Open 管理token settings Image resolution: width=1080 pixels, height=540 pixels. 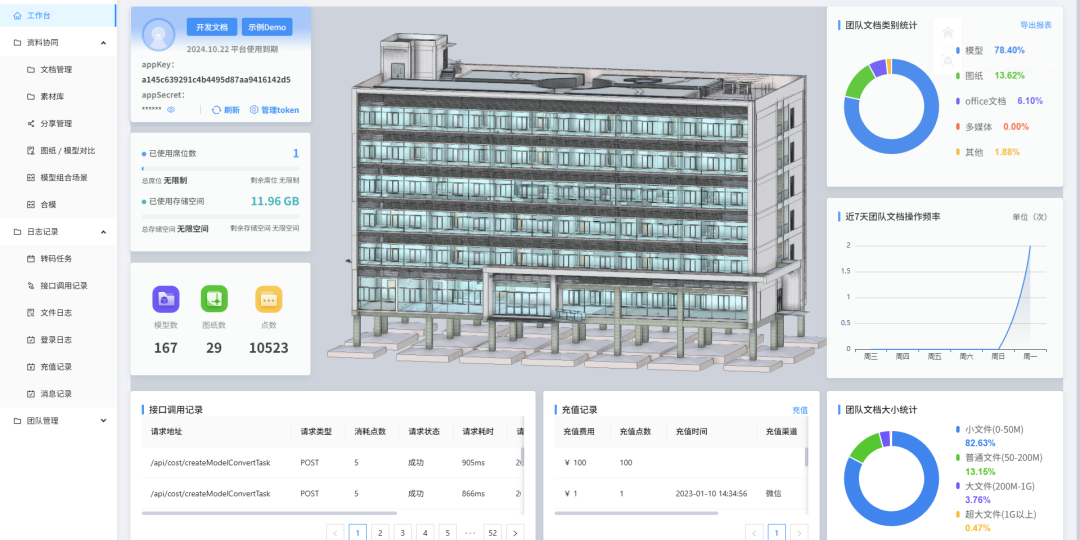pyautogui.click(x=274, y=110)
